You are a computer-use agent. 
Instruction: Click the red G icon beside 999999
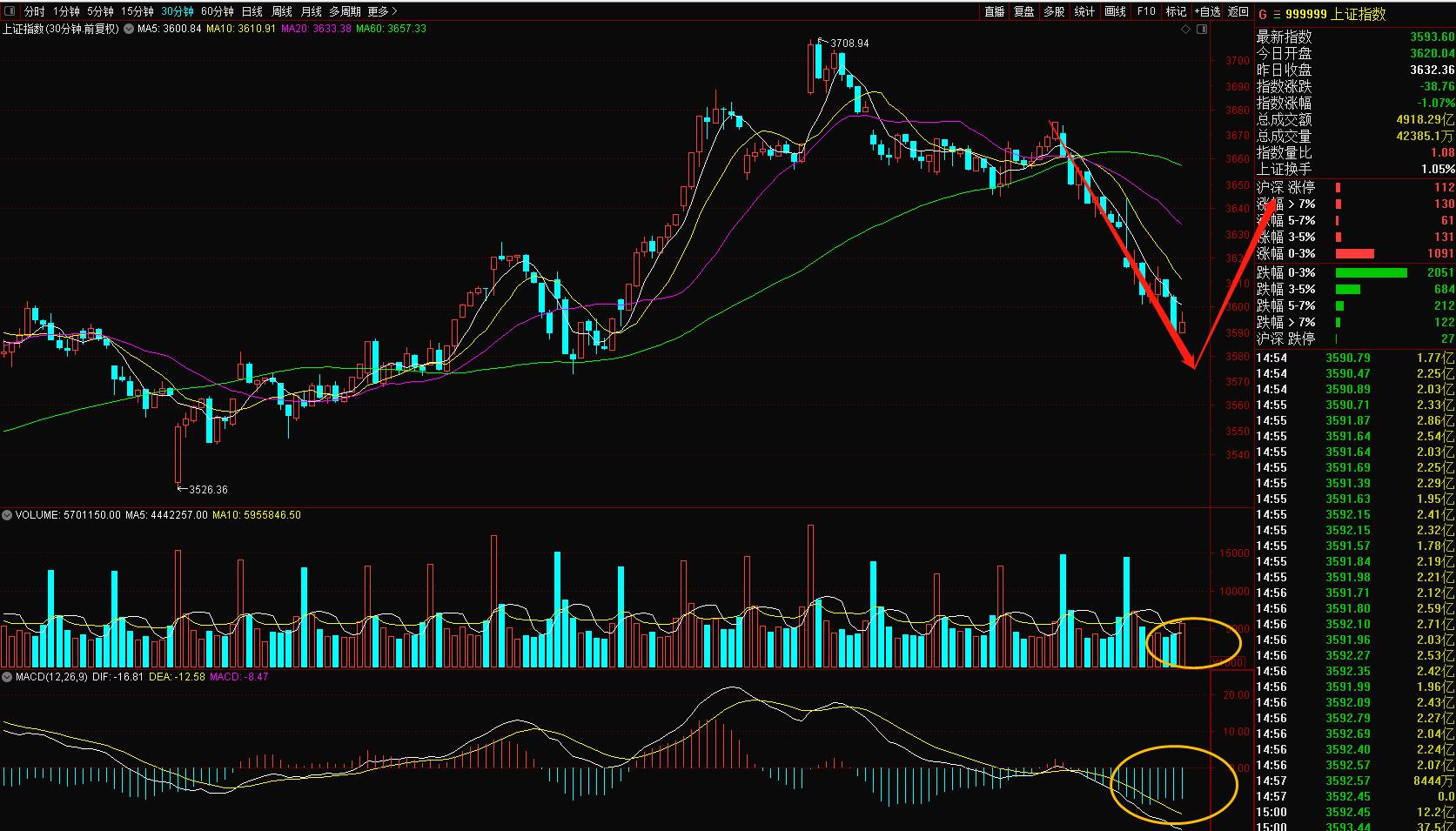[x=1263, y=14]
